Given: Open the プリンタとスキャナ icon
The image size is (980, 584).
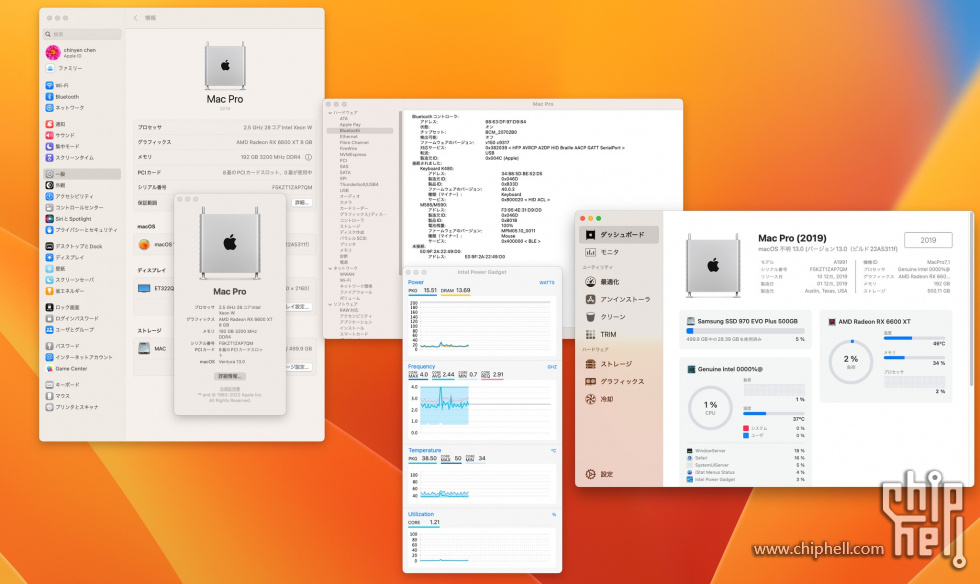Looking at the screenshot, I should pos(49,407).
